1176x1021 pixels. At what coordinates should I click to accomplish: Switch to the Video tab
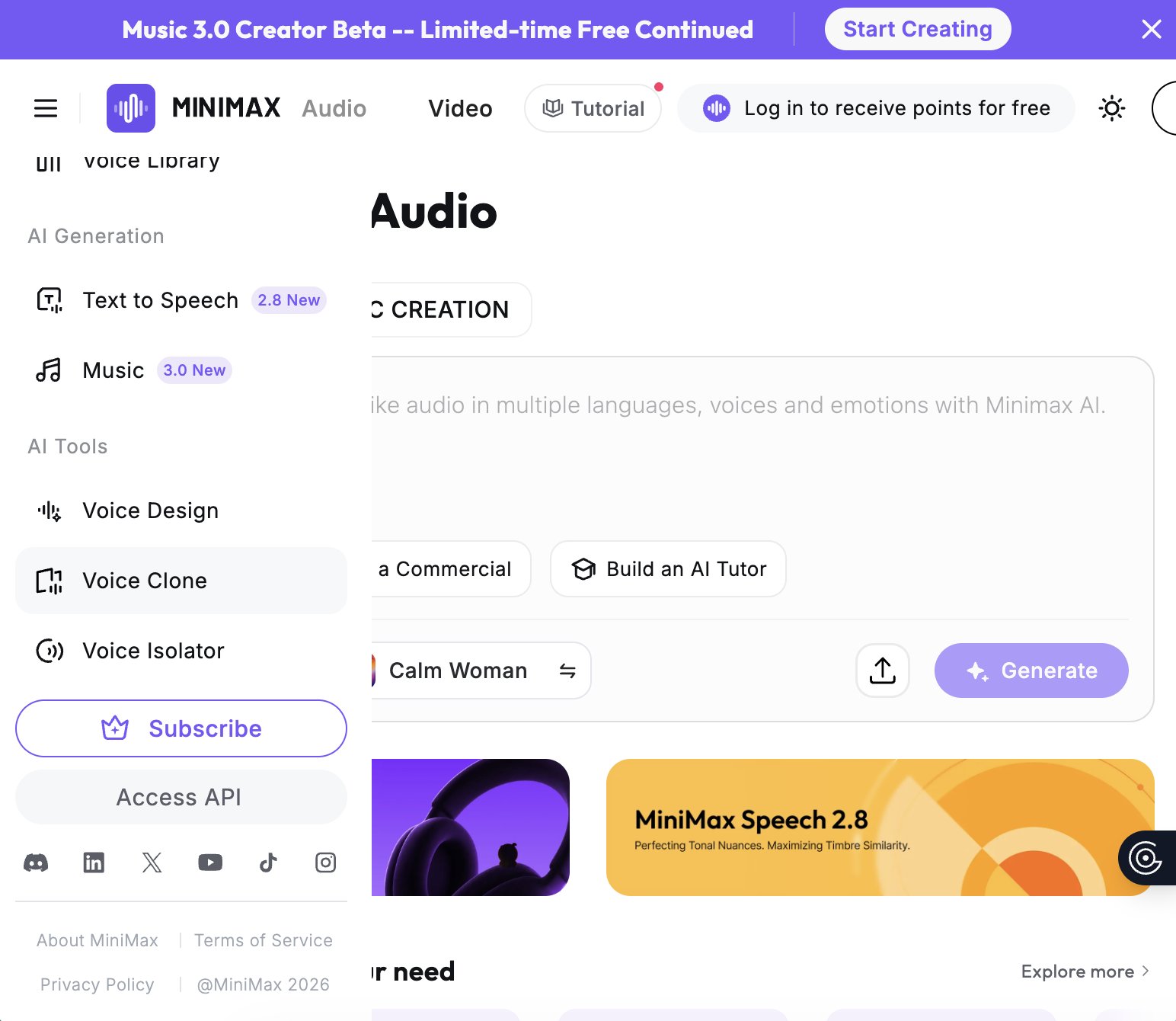tap(460, 108)
